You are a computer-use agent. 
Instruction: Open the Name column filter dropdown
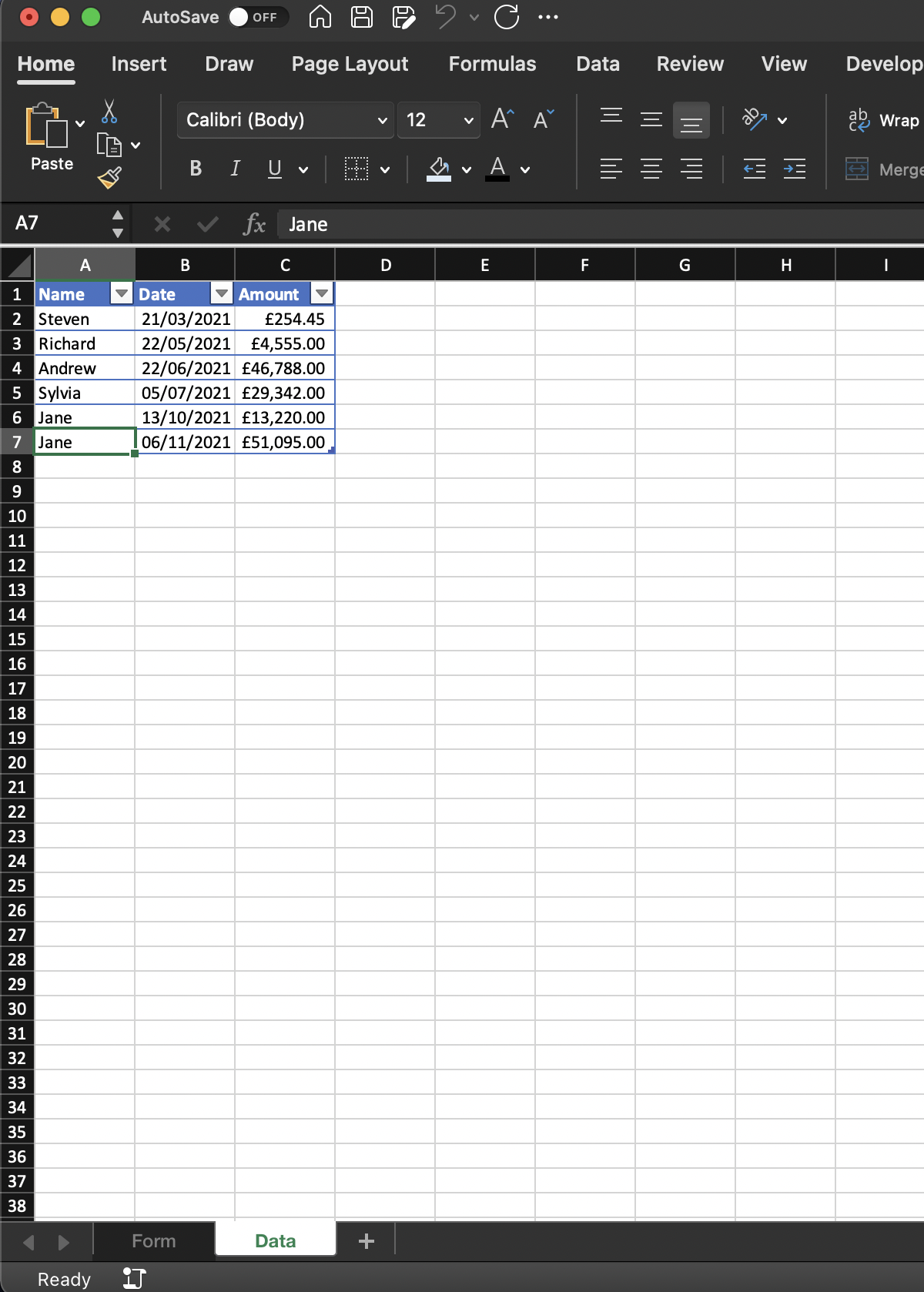122,294
